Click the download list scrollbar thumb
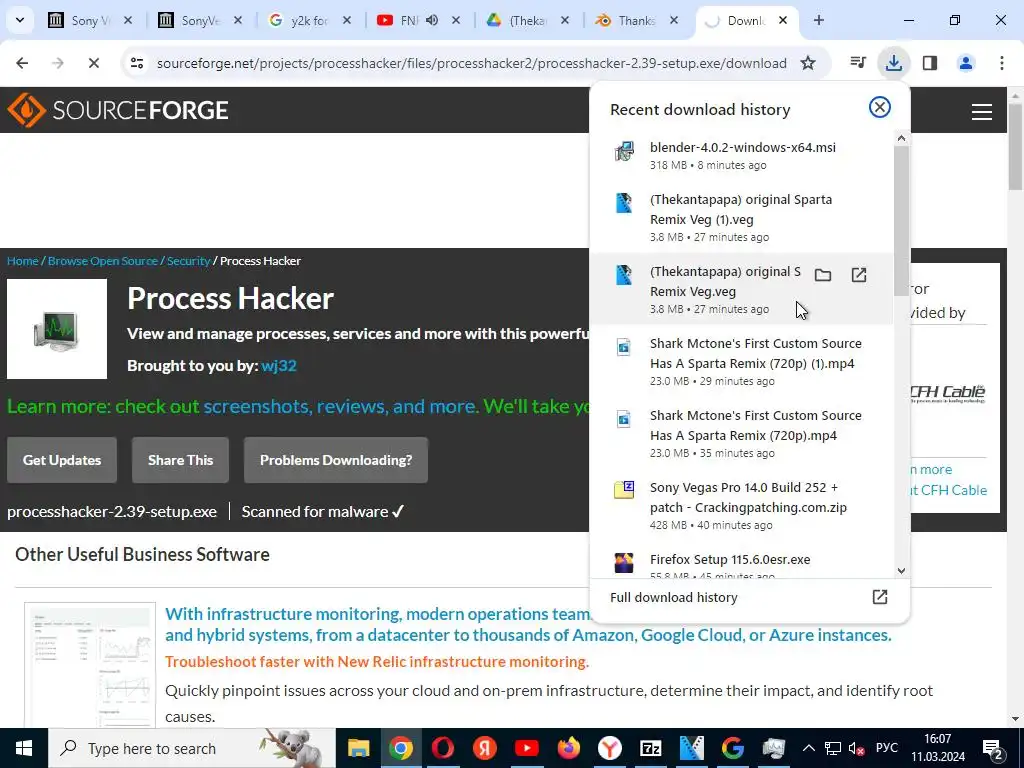The image size is (1024, 768). 901,219
